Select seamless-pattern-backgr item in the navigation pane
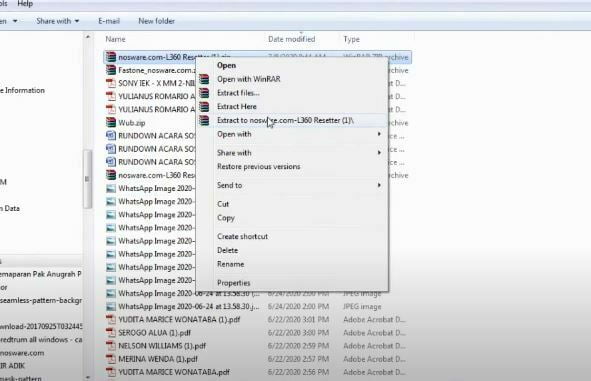Image resolution: width=591 pixels, height=381 pixels. [41, 300]
